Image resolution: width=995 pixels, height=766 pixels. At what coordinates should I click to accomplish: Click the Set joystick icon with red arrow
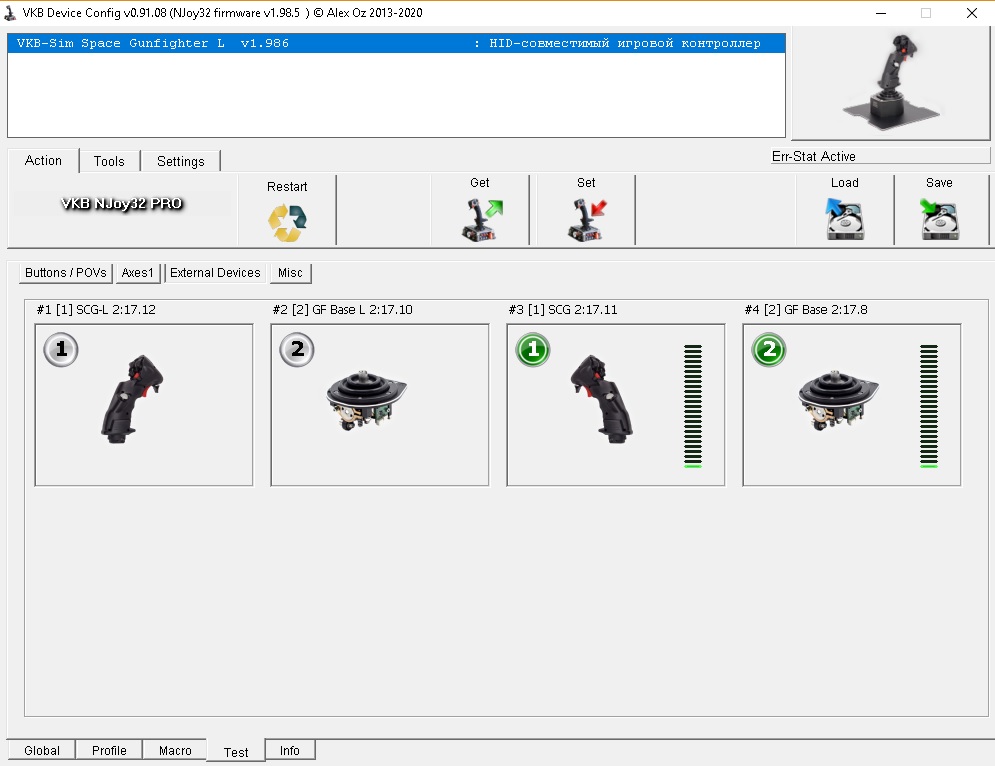(587, 220)
